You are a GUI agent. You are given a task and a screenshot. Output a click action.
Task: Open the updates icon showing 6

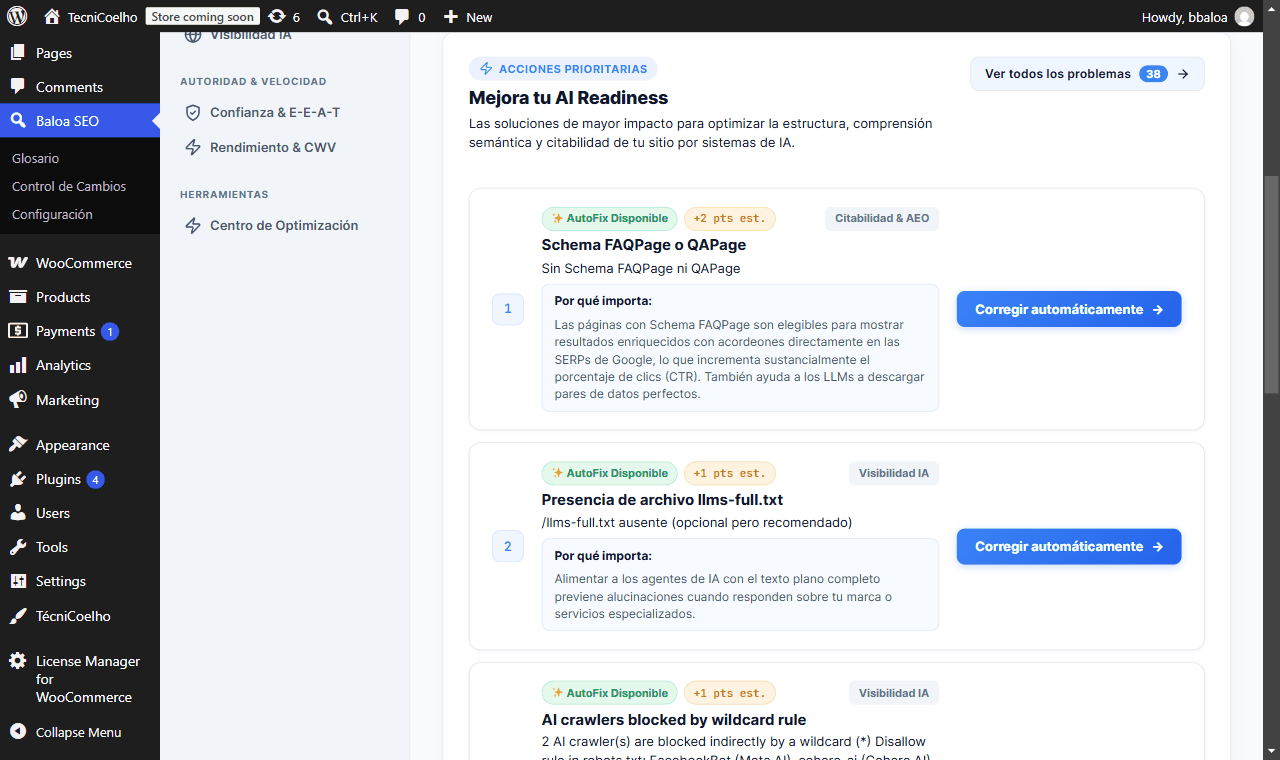pos(277,16)
